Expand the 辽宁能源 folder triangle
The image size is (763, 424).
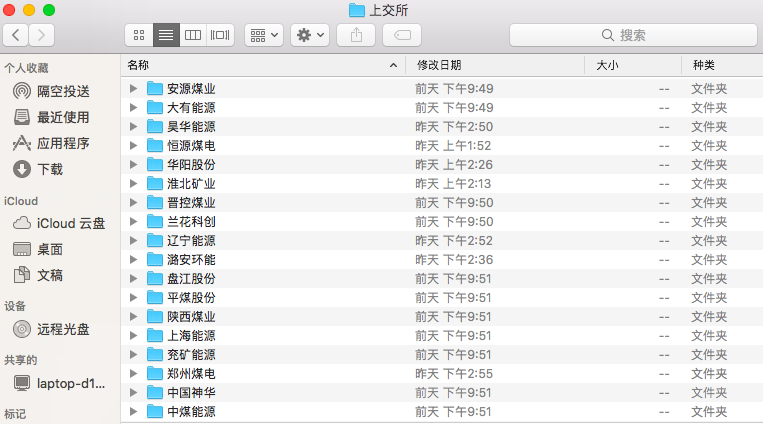(x=133, y=240)
